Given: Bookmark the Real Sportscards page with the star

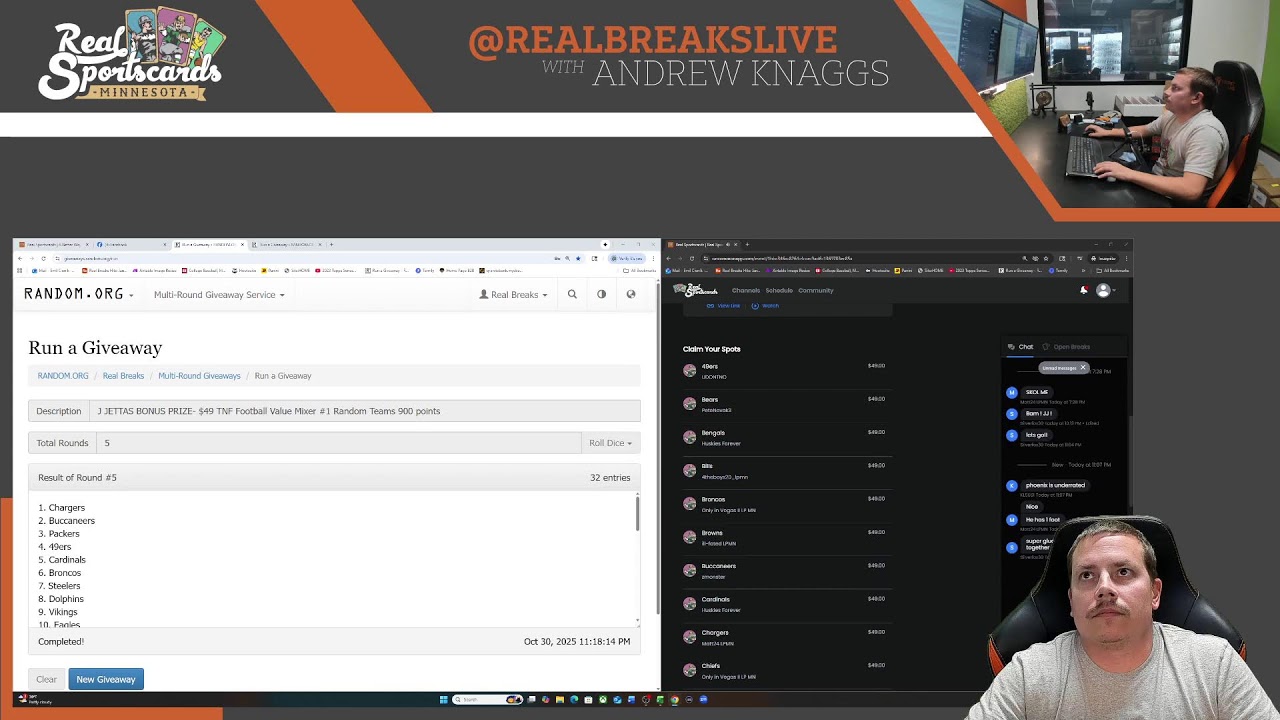Looking at the screenshot, I should click(x=1047, y=258).
